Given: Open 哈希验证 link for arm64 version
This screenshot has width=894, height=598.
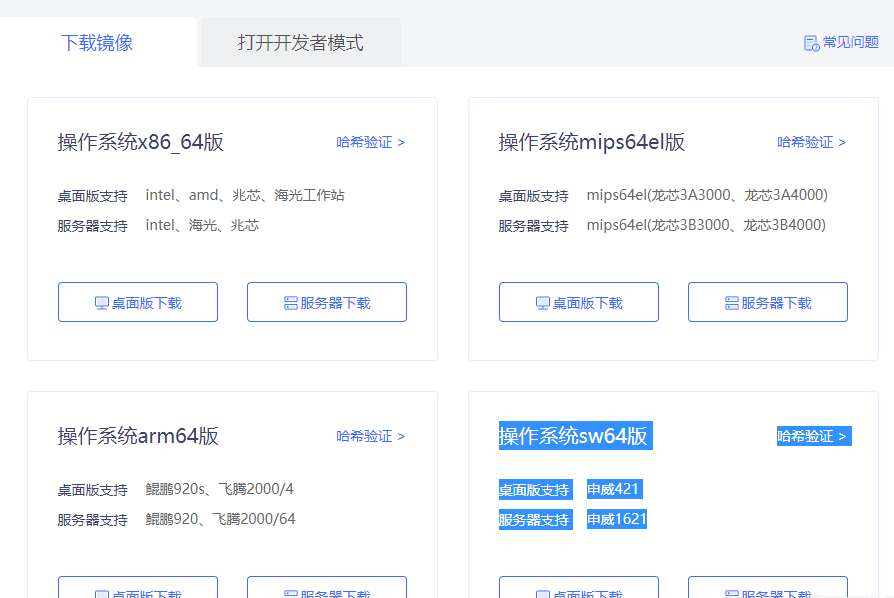Looking at the screenshot, I should [x=370, y=436].
